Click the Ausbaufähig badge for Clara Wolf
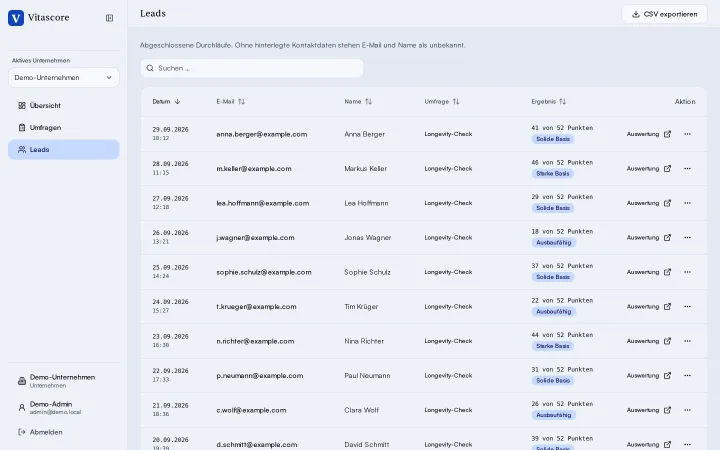 pyautogui.click(x=554, y=415)
